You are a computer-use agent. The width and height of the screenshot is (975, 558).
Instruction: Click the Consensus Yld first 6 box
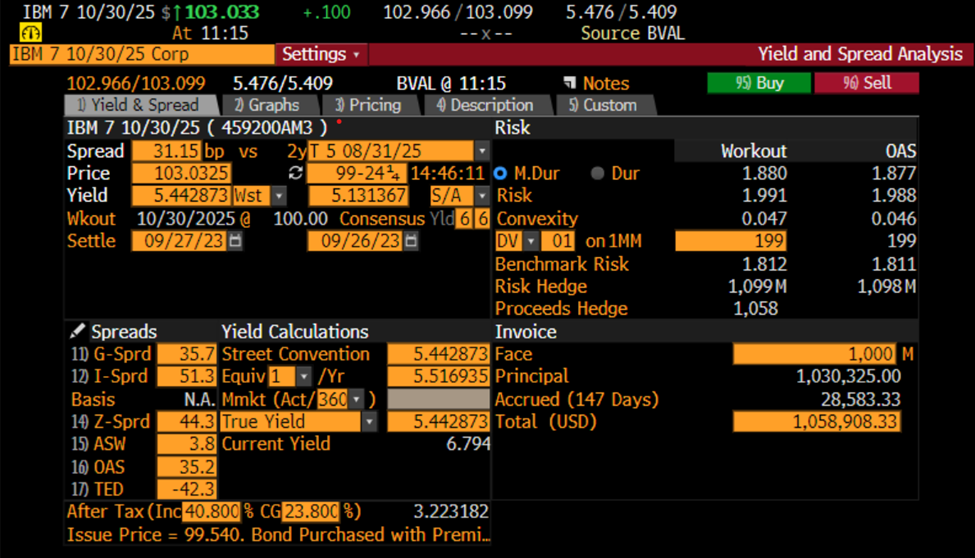tap(464, 219)
